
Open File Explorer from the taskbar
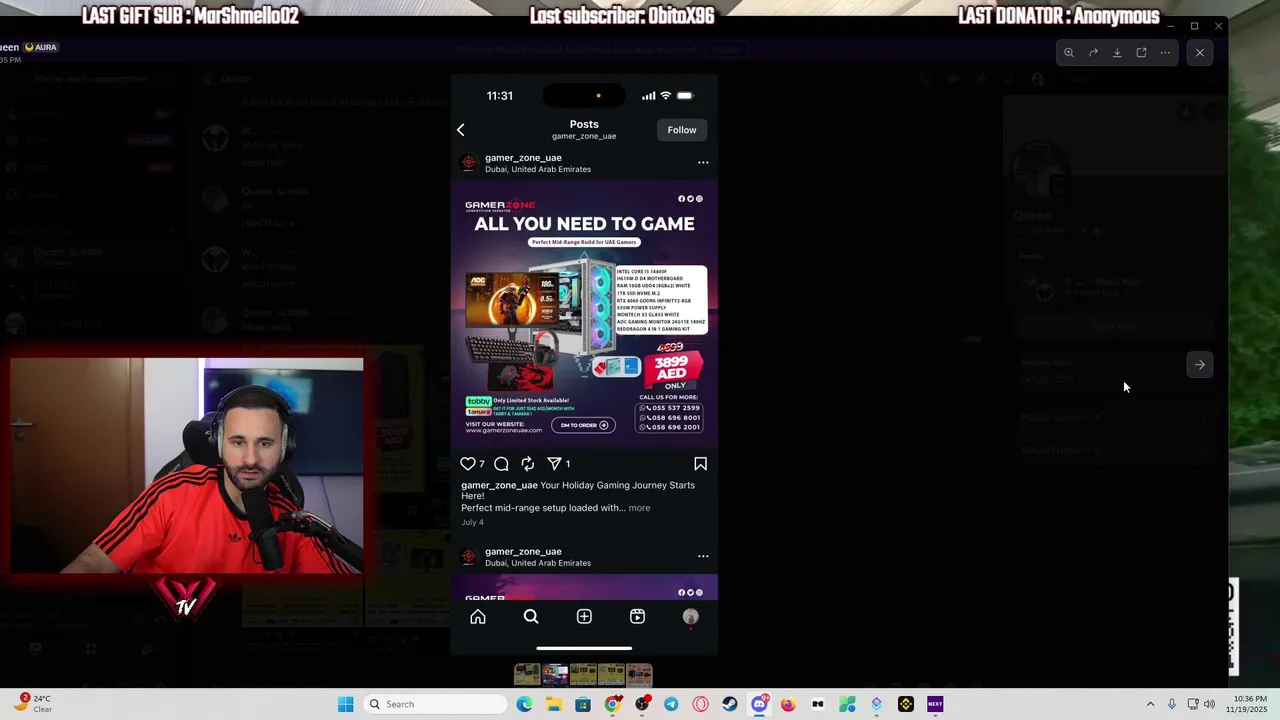pyautogui.click(x=554, y=704)
